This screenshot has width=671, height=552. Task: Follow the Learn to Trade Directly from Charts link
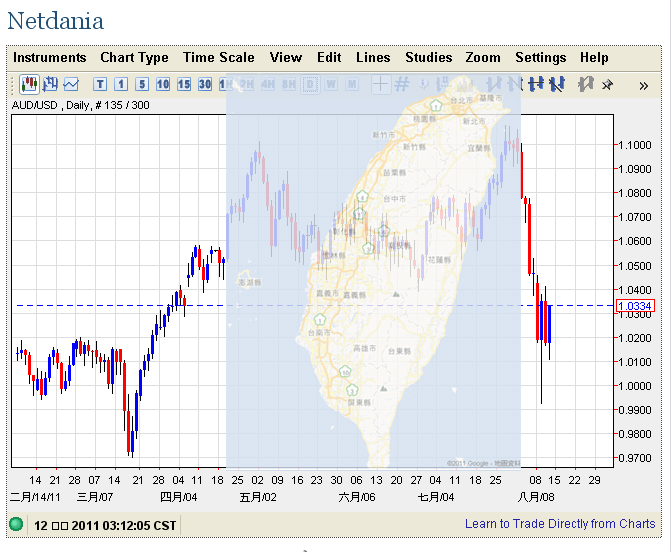560,524
